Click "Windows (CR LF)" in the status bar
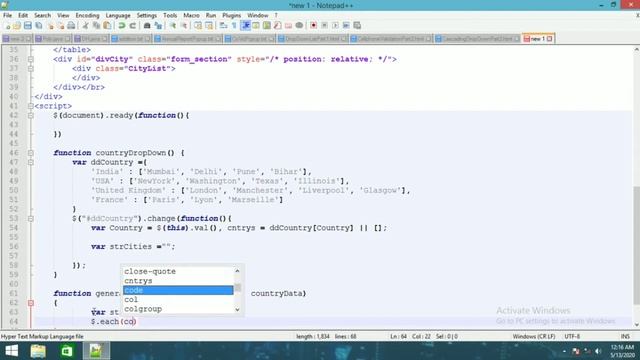This screenshot has width=640, height=360. [x=534, y=336]
